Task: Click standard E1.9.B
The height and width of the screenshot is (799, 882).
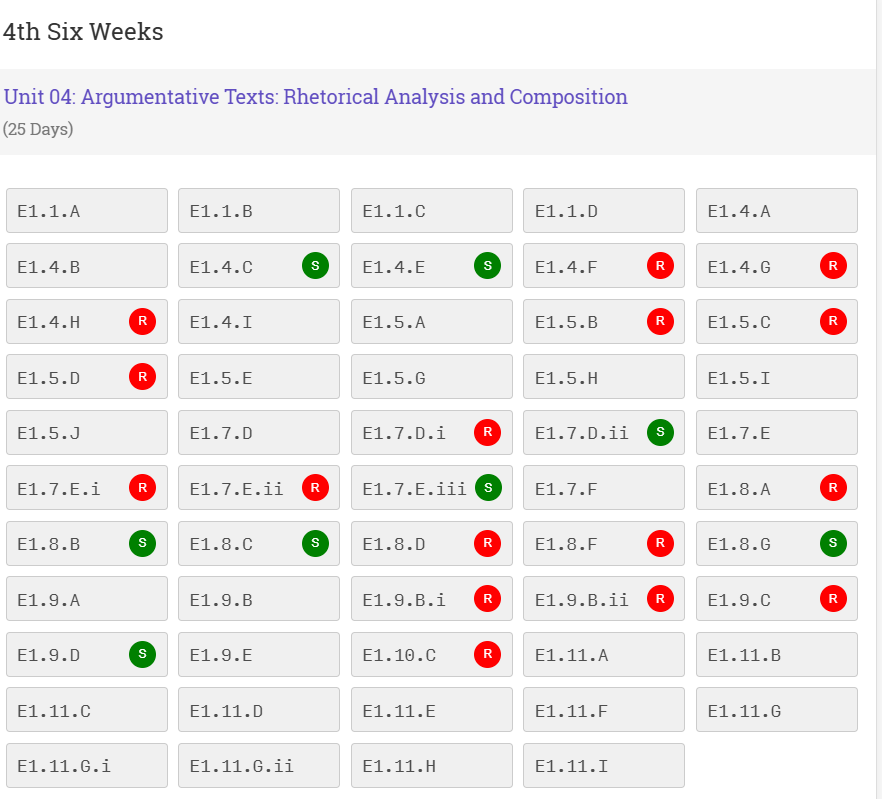Action: pyautogui.click(x=259, y=599)
